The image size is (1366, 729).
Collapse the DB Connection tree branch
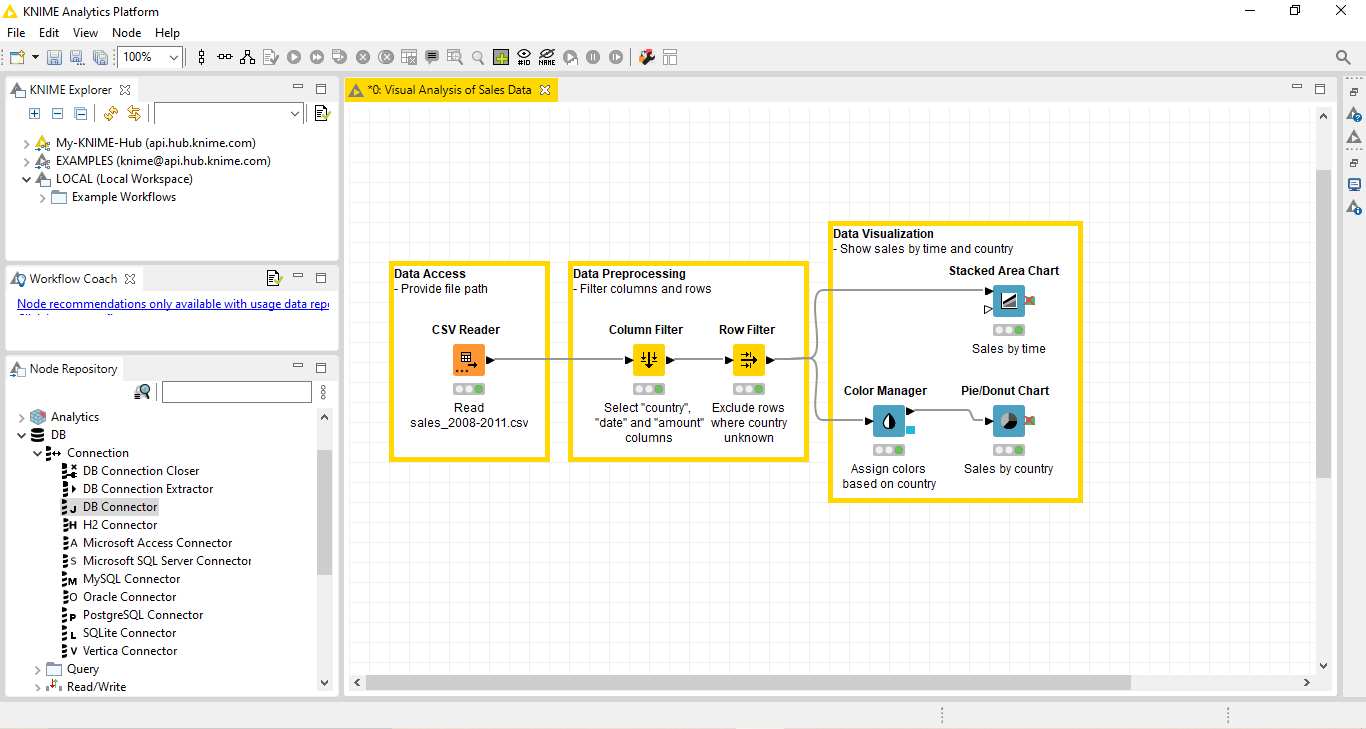(37, 452)
